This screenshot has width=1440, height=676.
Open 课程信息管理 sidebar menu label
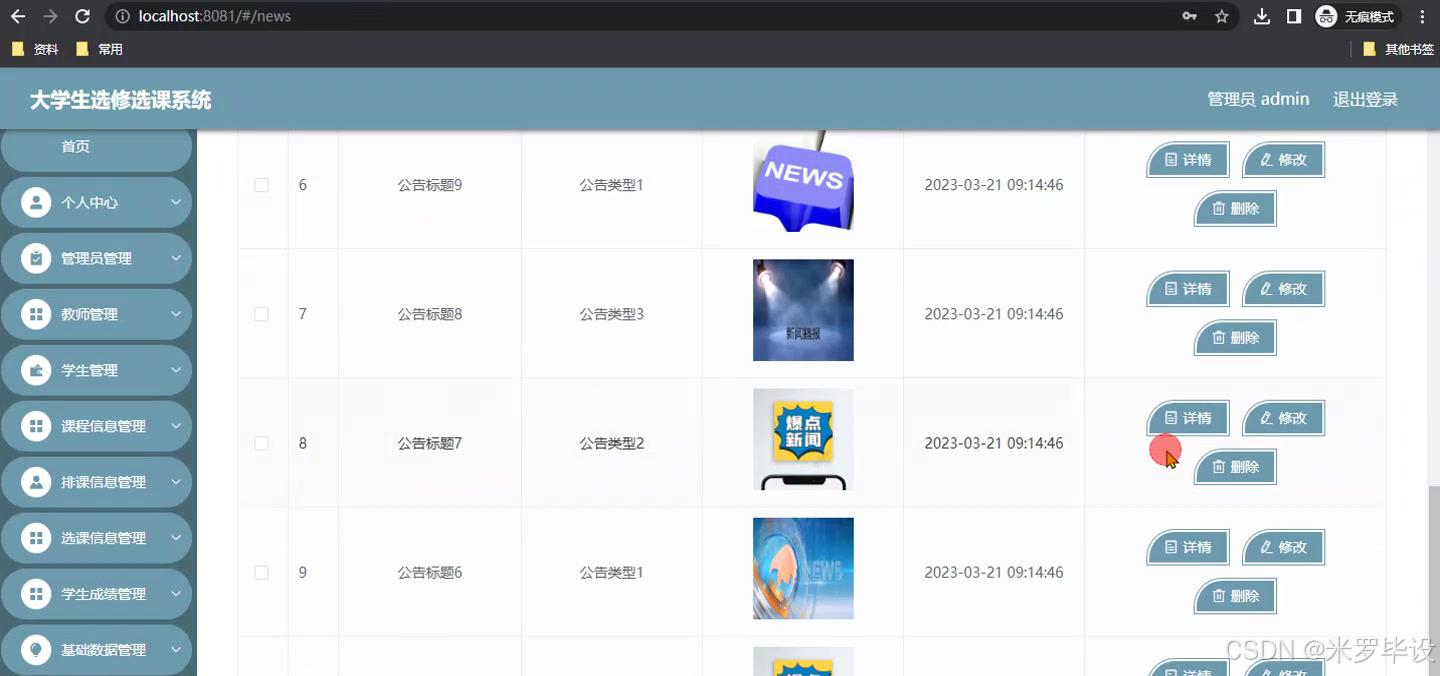click(103, 426)
